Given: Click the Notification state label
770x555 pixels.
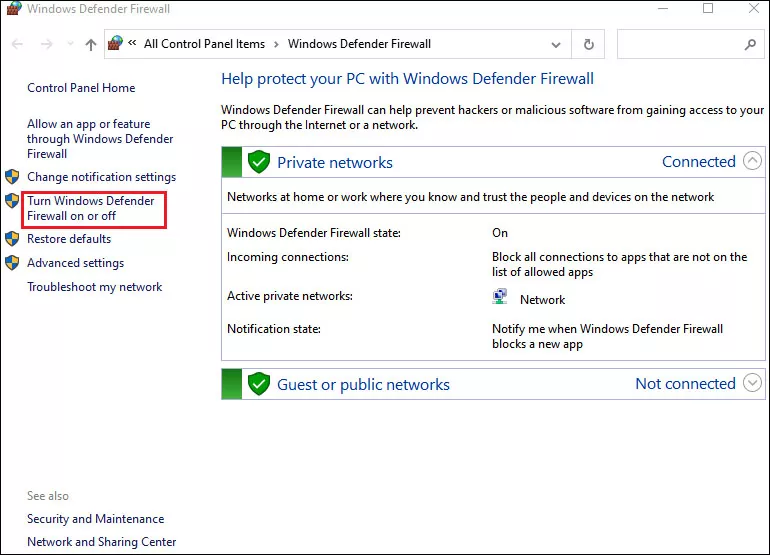Looking at the screenshot, I should 274,329.
